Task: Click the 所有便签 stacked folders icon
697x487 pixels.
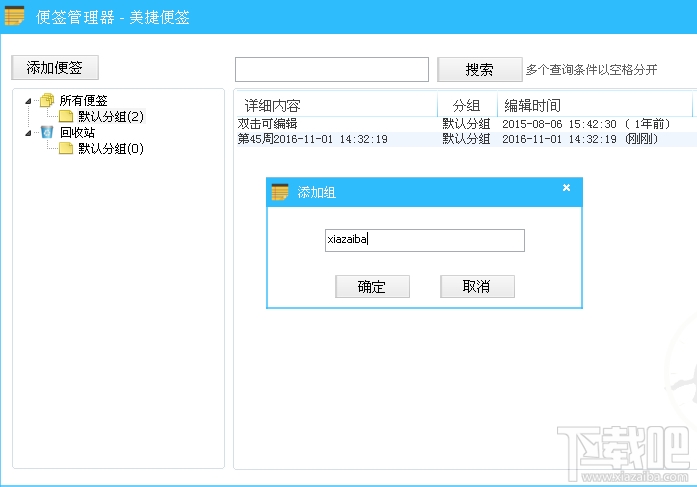Action: [x=47, y=100]
